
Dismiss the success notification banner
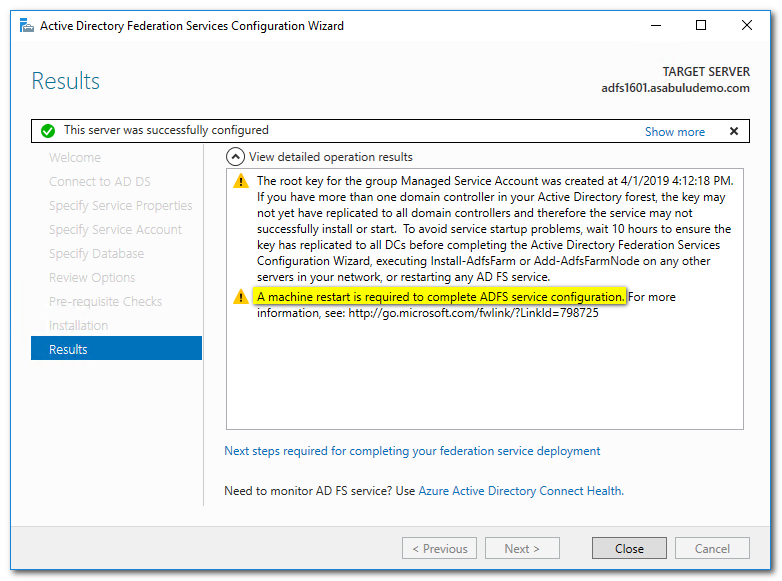pyautogui.click(x=734, y=131)
